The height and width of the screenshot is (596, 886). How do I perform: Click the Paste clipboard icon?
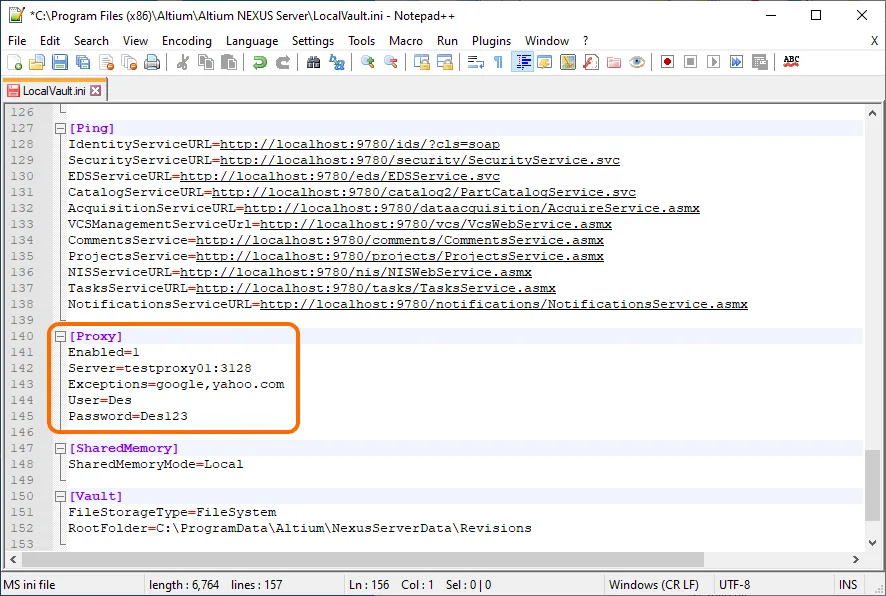[229, 62]
